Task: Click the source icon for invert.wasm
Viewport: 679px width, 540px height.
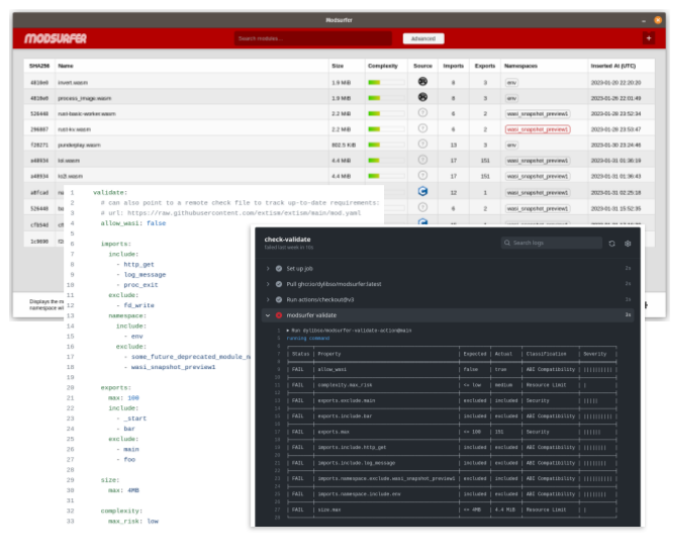Action: 423,81
